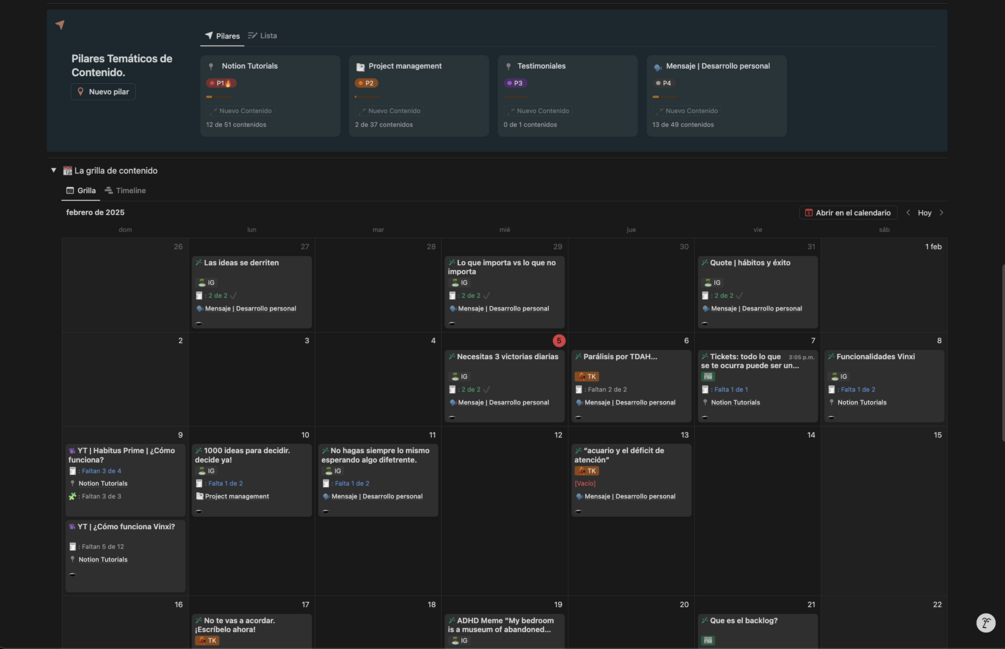This screenshot has height=649, width=1005.
Task: Open the Tickets: todo lo que se te ocurra card
Action: [758, 386]
